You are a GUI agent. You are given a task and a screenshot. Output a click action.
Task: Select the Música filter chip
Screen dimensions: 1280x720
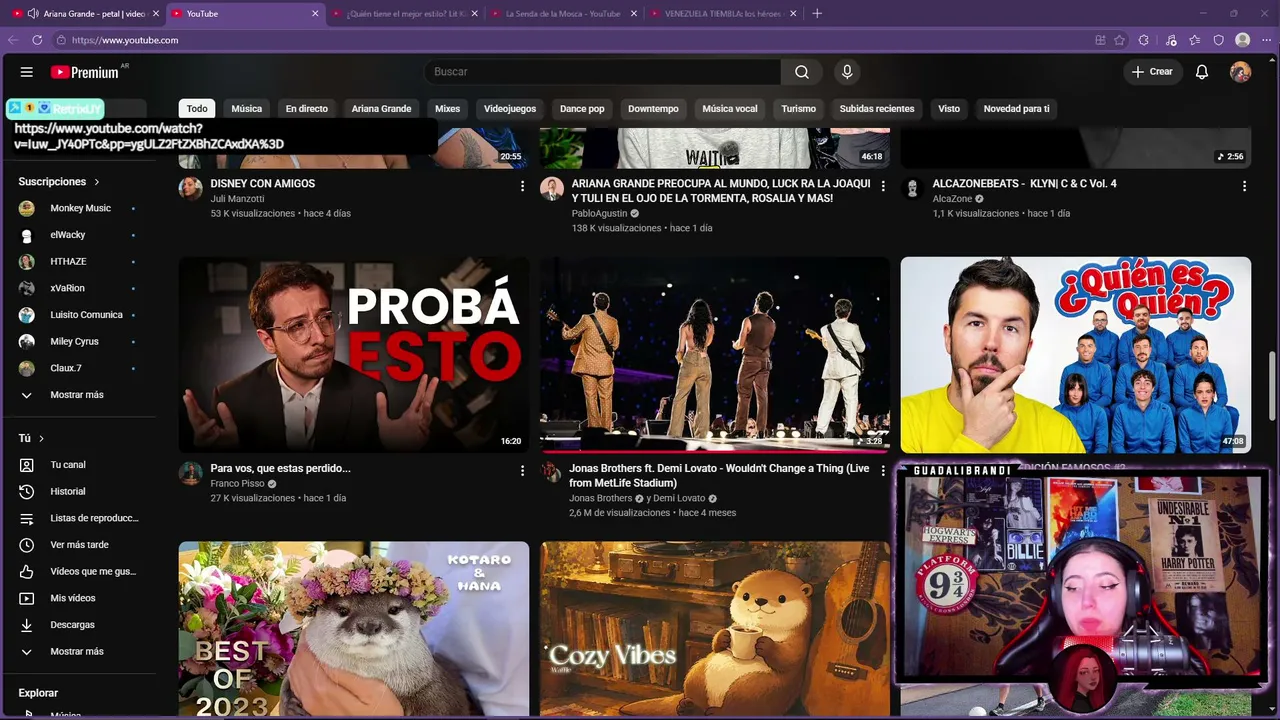(x=247, y=109)
